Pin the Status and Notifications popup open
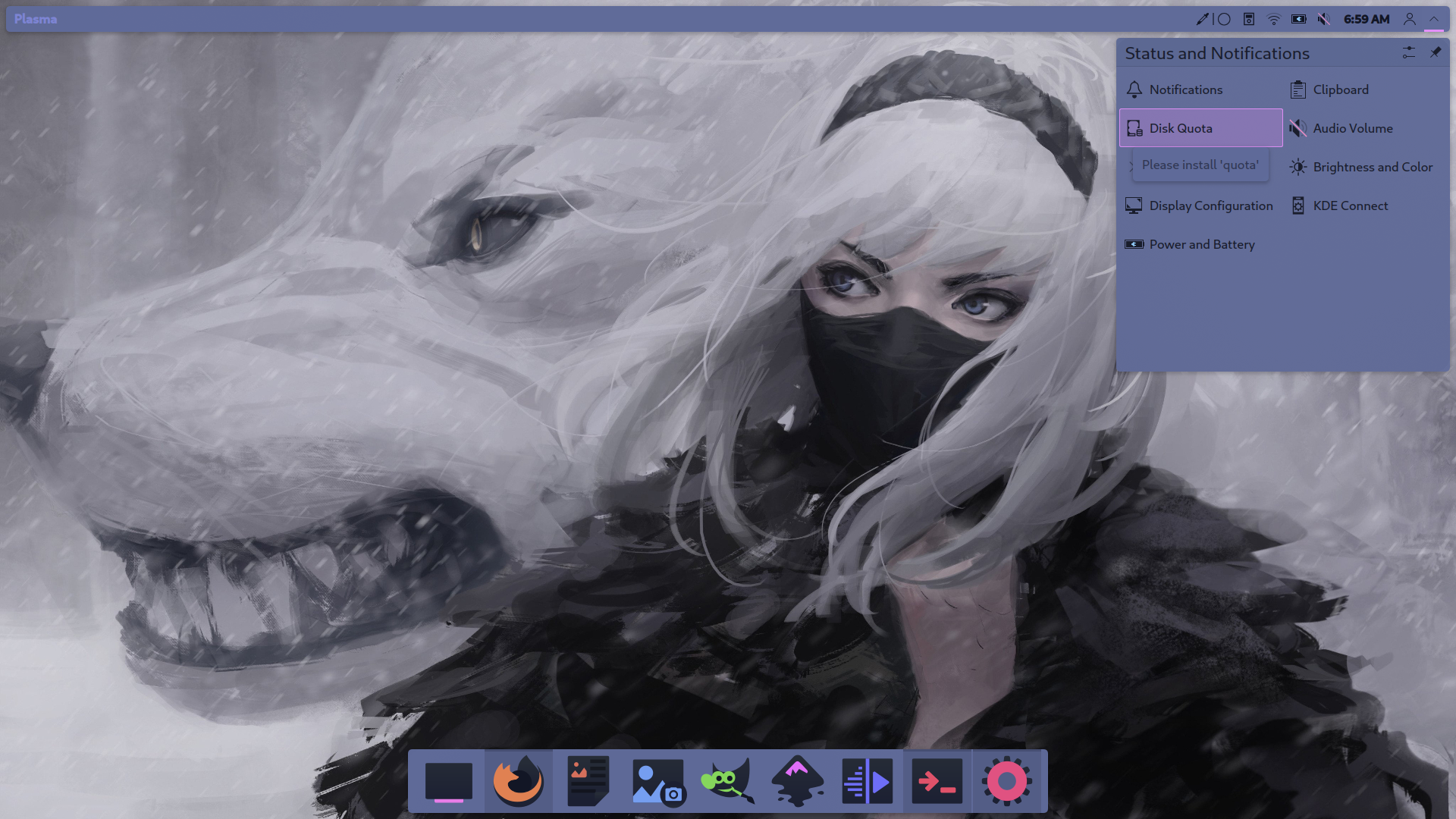 click(x=1436, y=52)
